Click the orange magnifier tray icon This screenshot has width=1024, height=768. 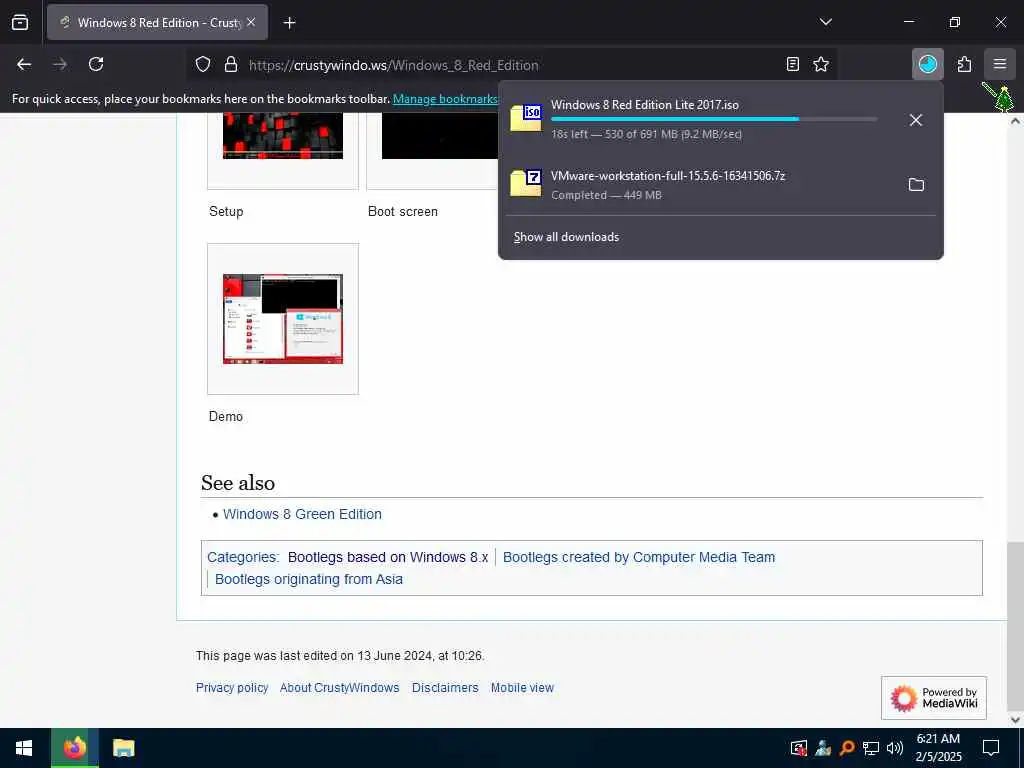pyautogui.click(x=847, y=748)
